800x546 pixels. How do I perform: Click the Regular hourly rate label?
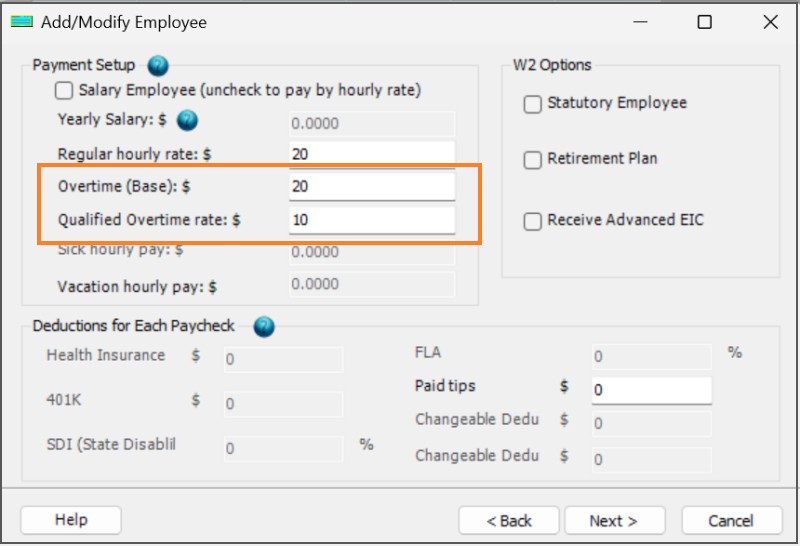[x=134, y=154]
